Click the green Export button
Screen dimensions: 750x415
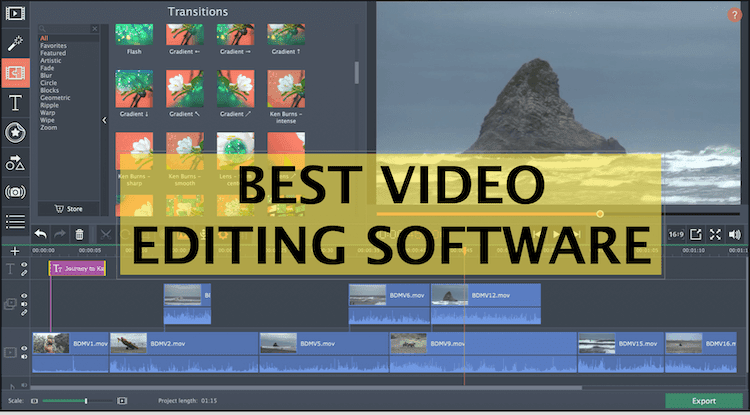[x=704, y=401]
